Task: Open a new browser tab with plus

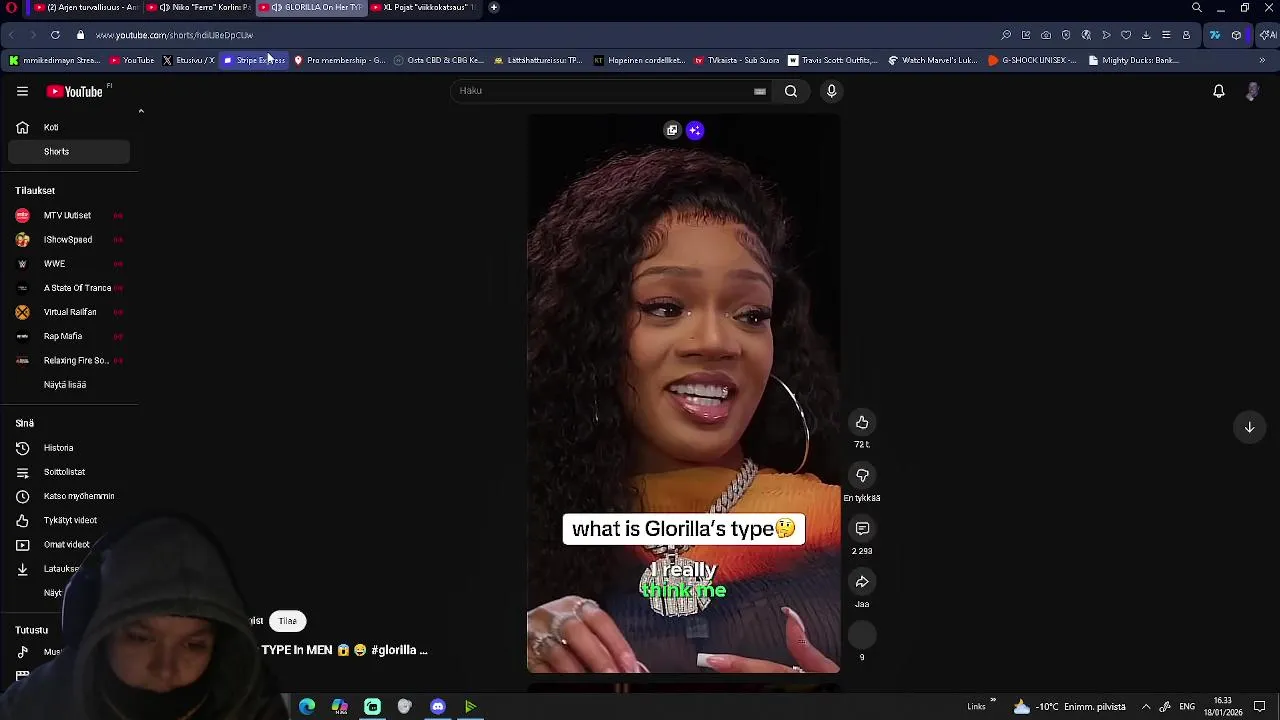Action: pyautogui.click(x=494, y=7)
